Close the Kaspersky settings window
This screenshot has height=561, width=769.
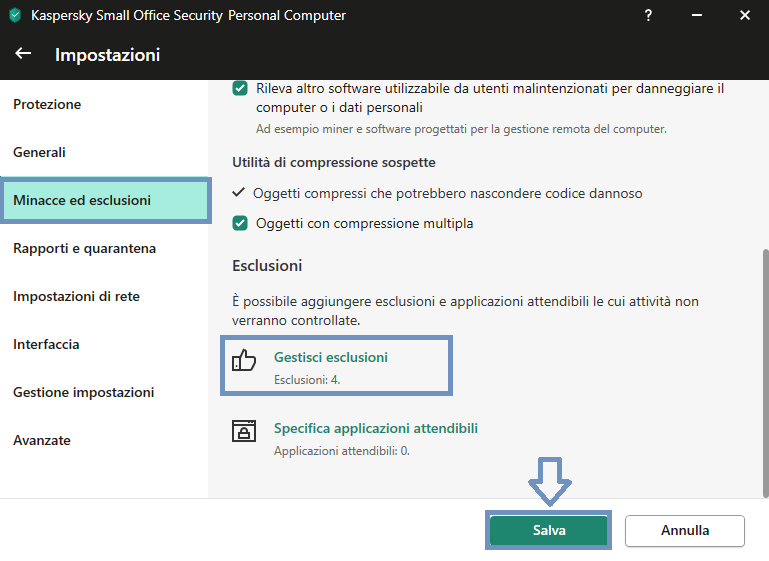tap(744, 15)
